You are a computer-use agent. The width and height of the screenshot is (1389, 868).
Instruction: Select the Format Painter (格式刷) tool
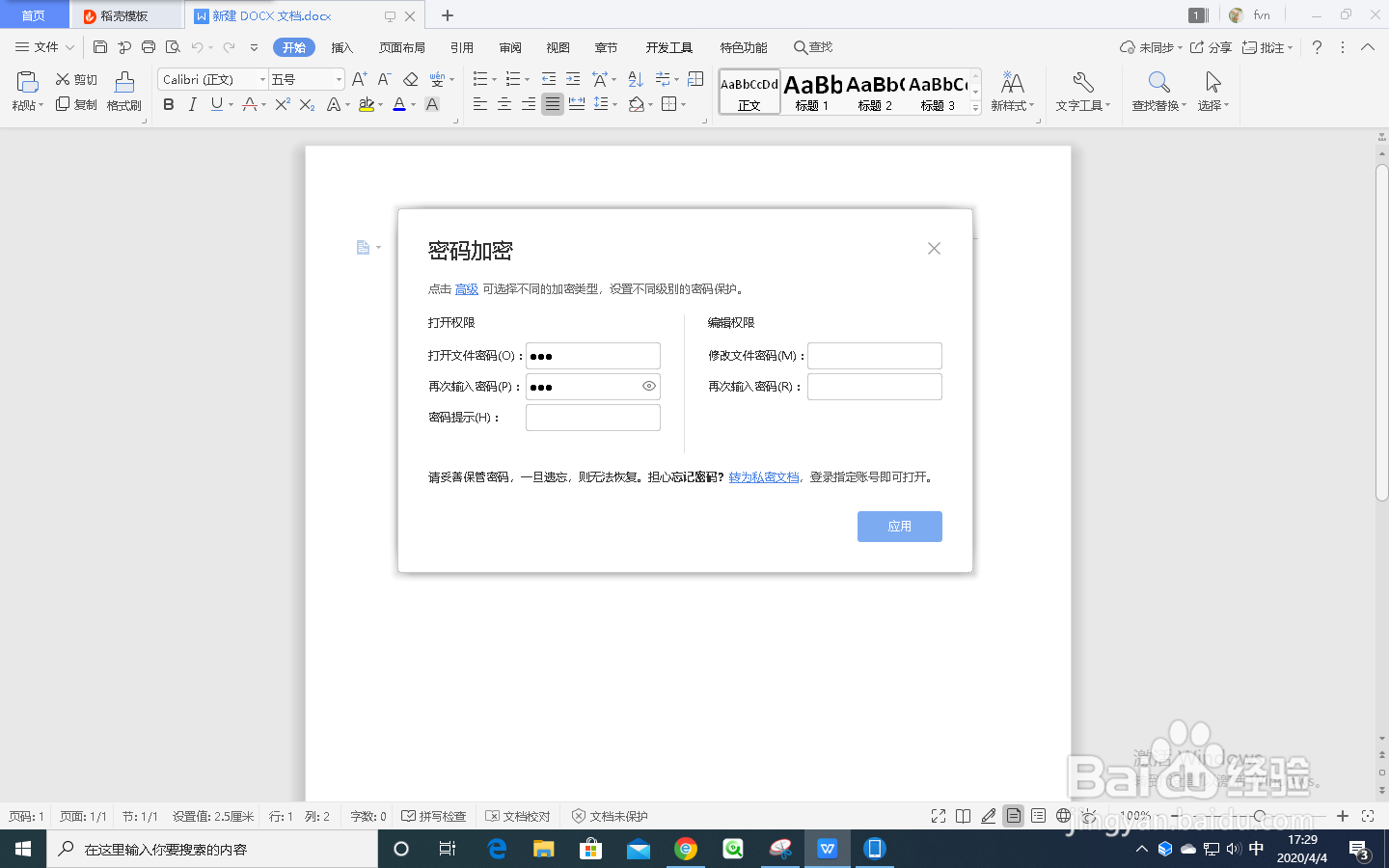[x=124, y=92]
